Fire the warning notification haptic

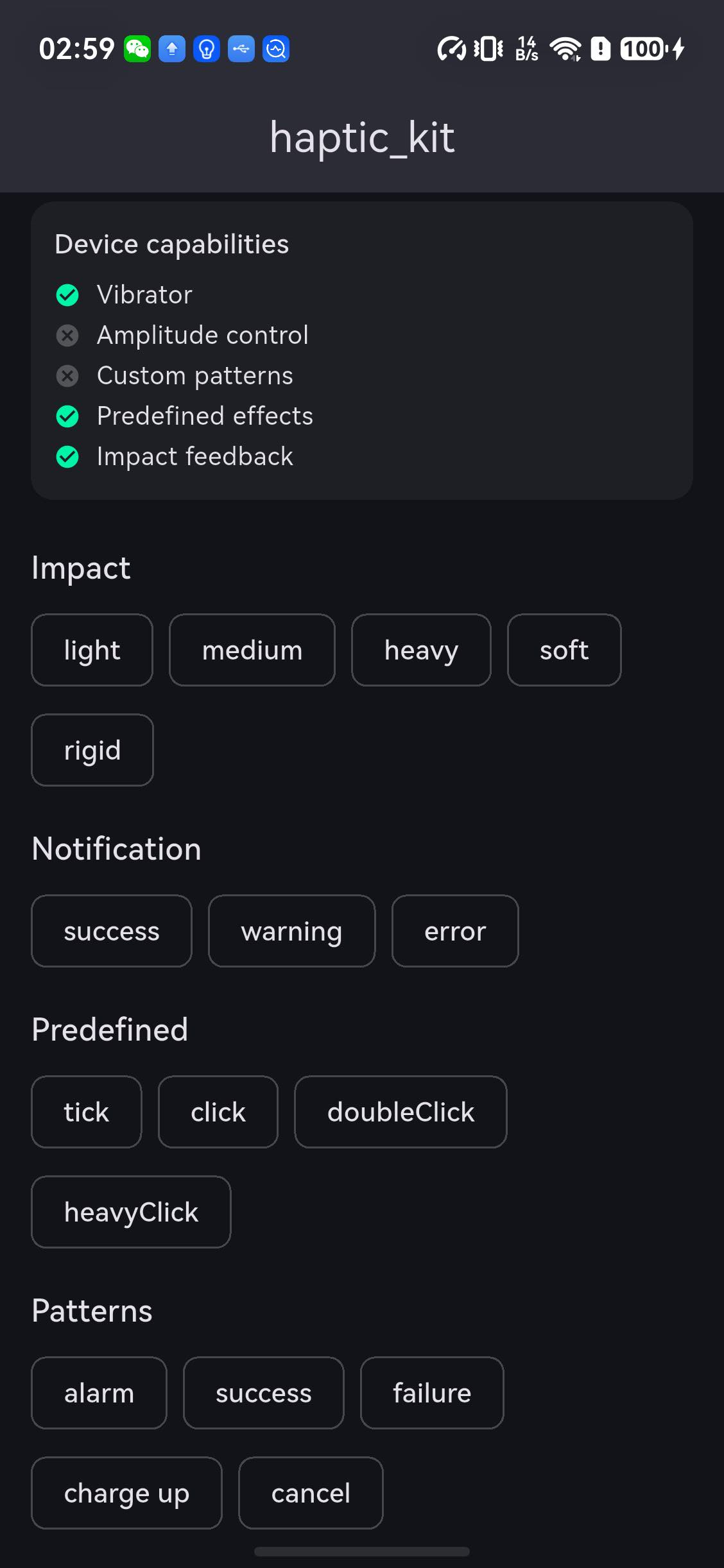coord(292,931)
